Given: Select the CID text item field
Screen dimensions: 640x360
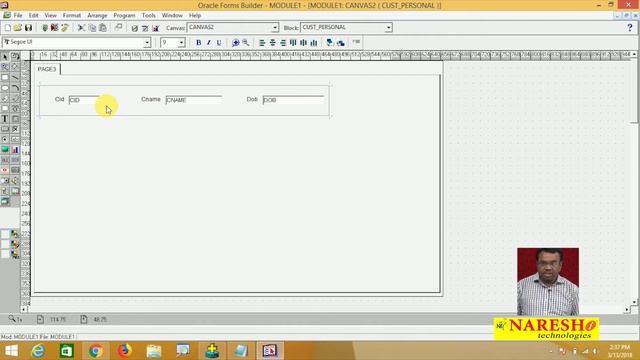Looking at the screenshot, I should 84,100.
